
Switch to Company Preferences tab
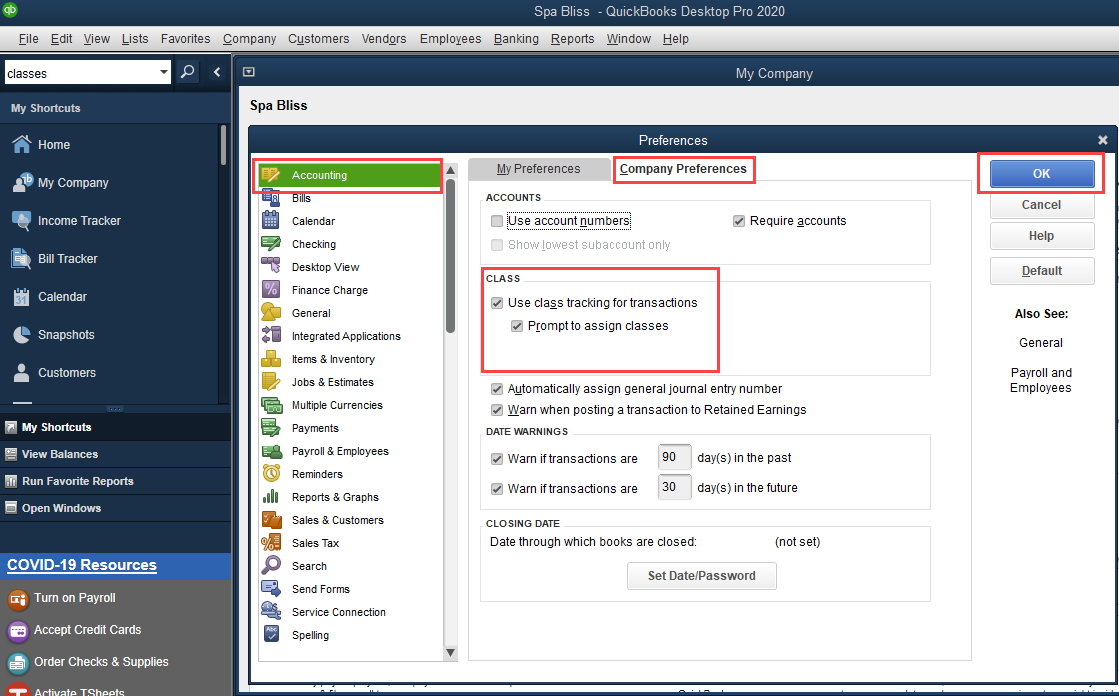click(x=683, y=169)
